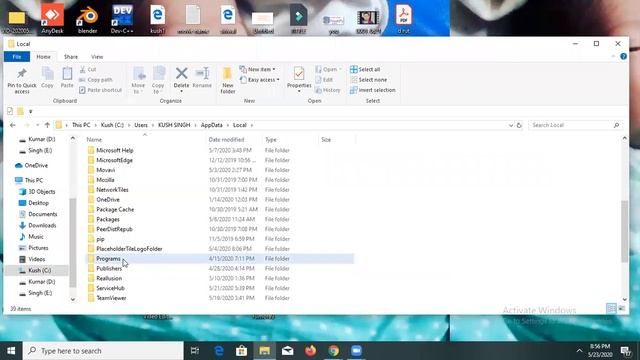The height and width of the screenshot is (360, 640).
Task: Switch to the View tab
Action: 97,57
